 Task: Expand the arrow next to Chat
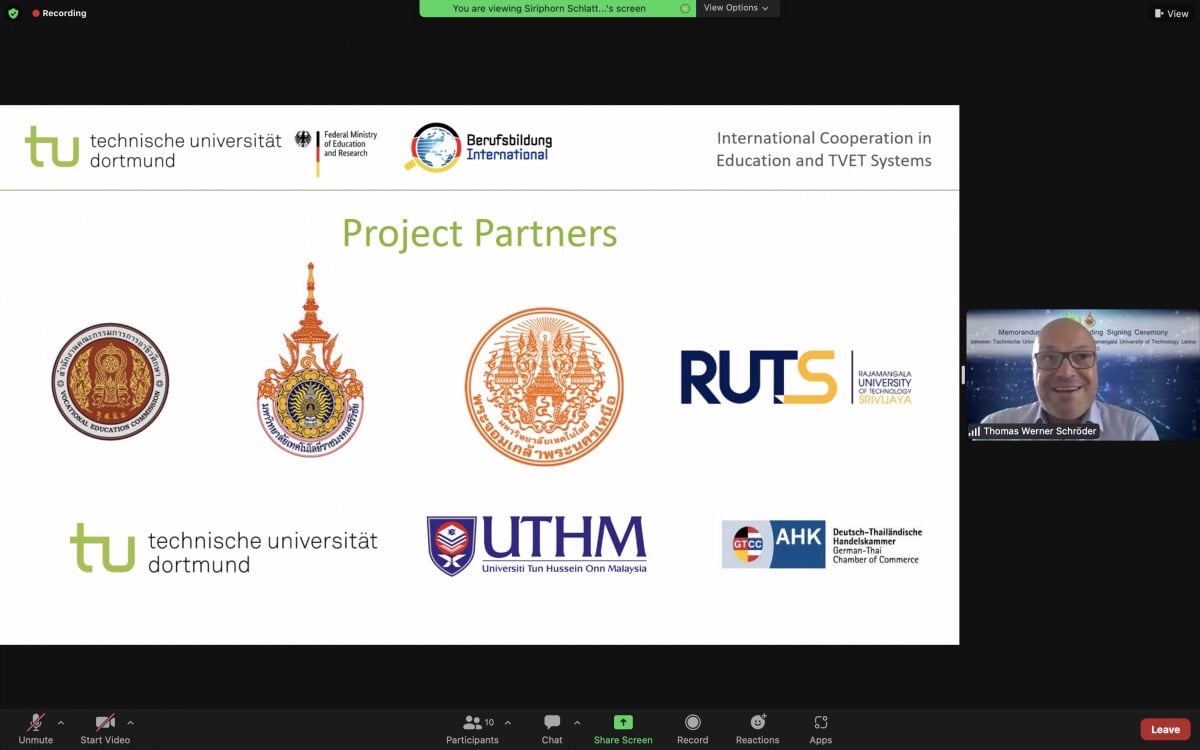tap(577, 722)
